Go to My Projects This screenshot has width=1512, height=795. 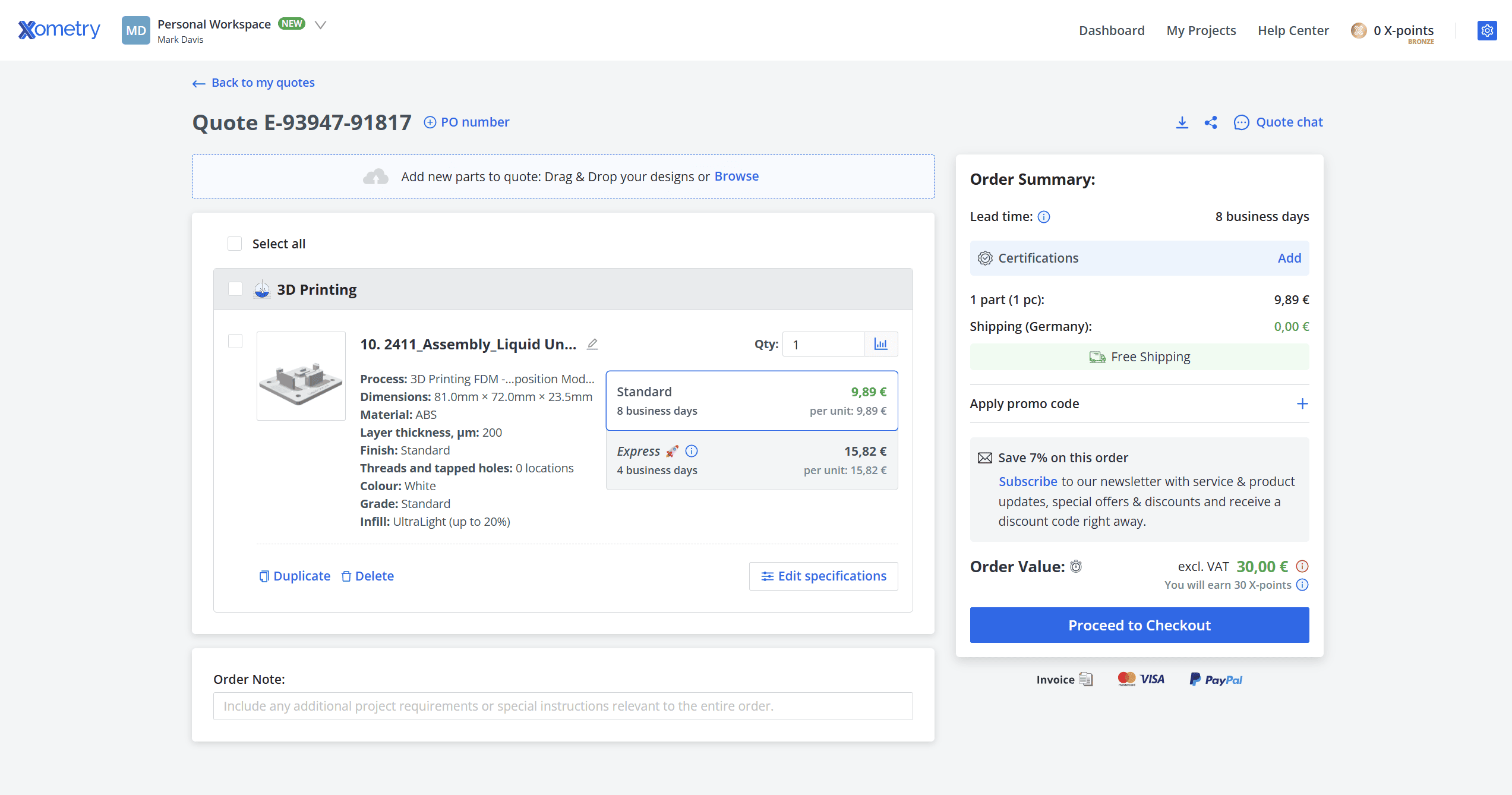[x=1201, y=30]
